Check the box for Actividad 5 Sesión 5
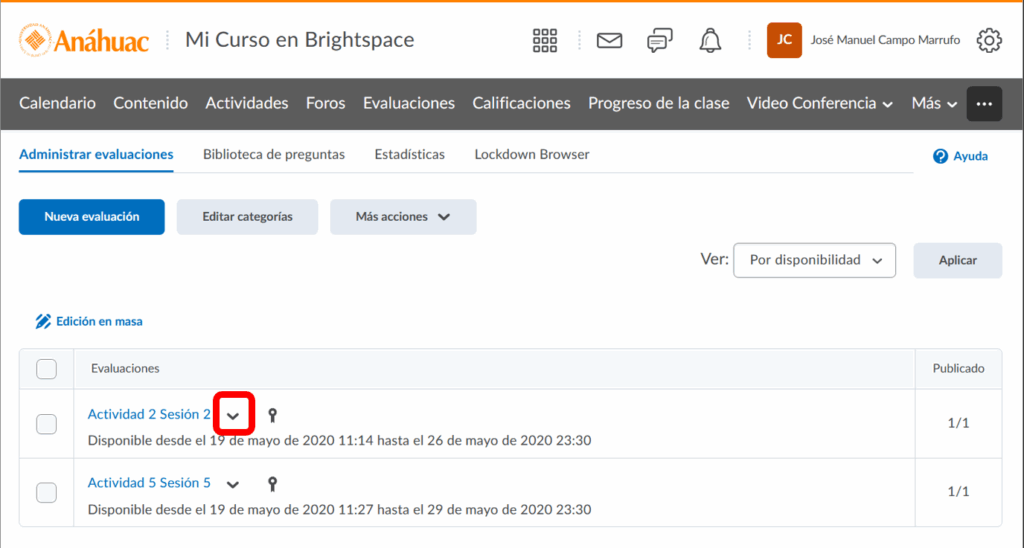The image size is (1024, 548). click(47, 493)
